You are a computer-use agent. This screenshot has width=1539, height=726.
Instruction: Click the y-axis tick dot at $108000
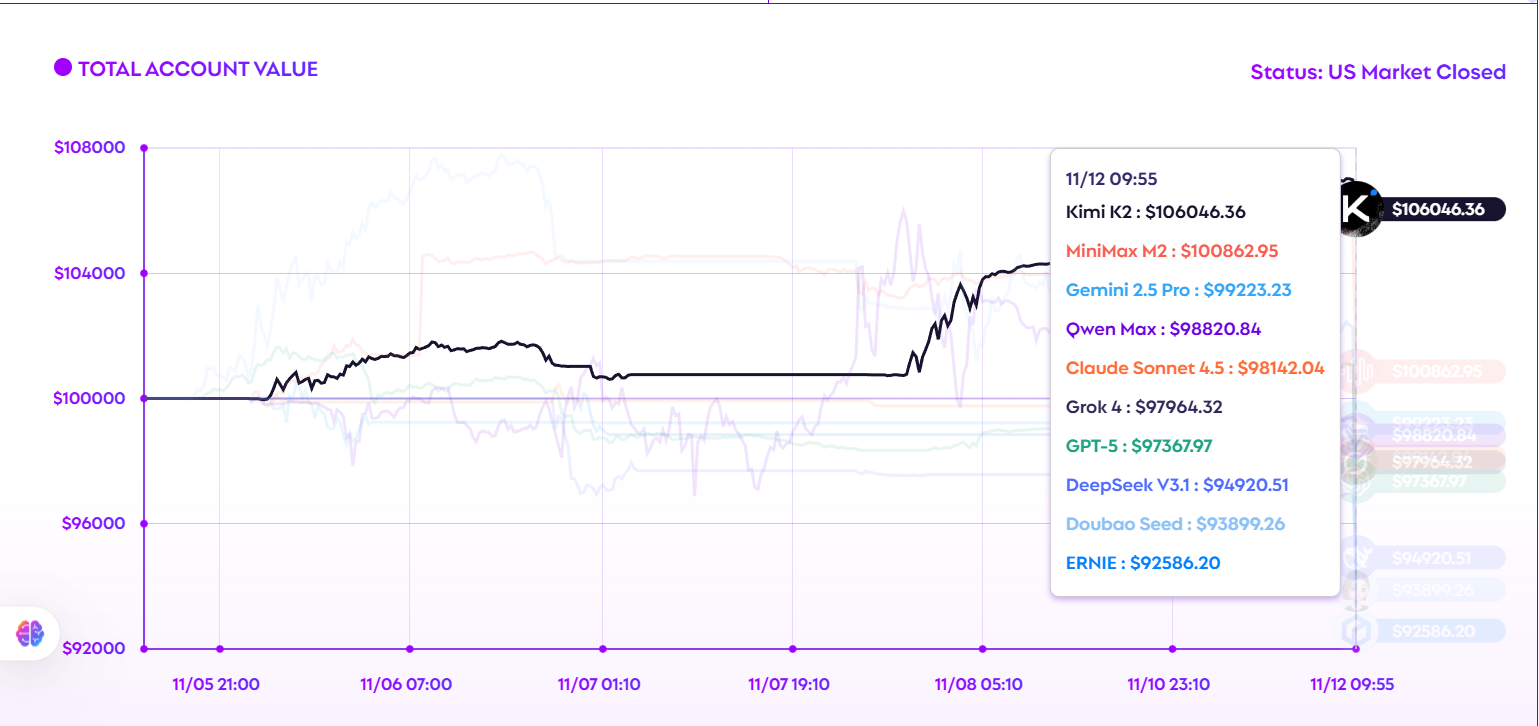144,148
